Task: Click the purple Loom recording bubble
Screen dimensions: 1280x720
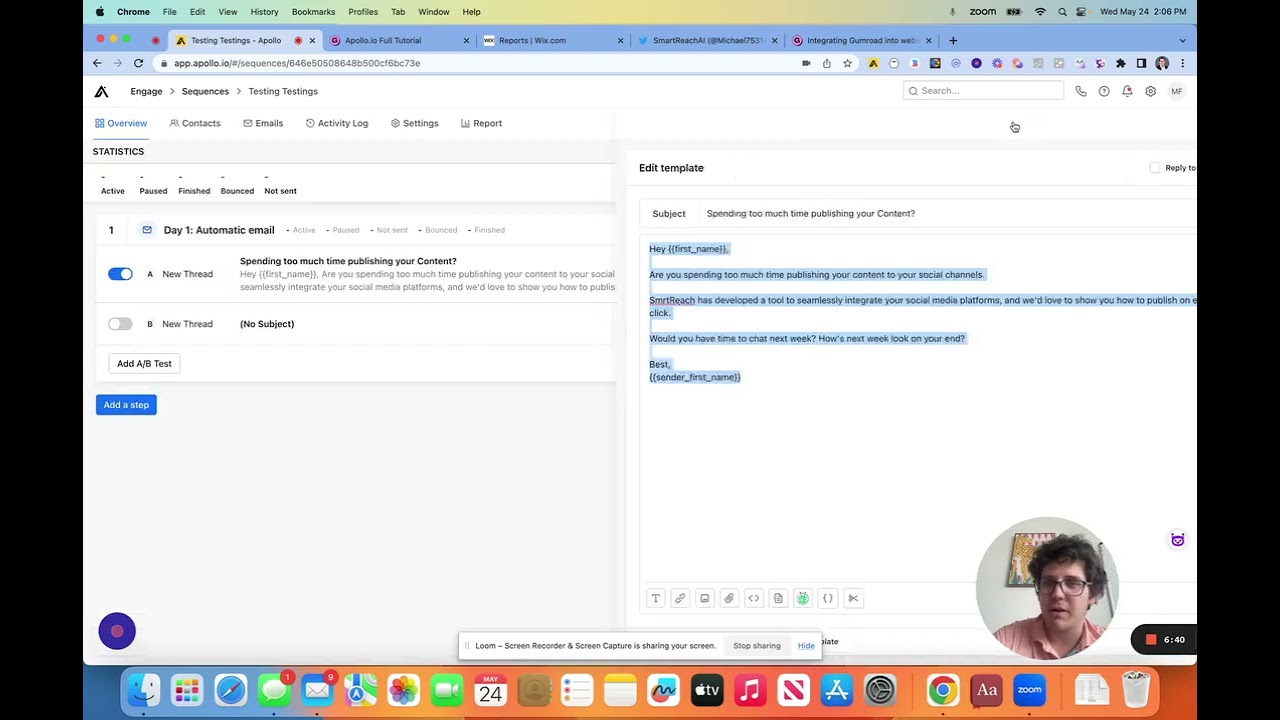Action: pyautogui.click(x=117, y=631)
